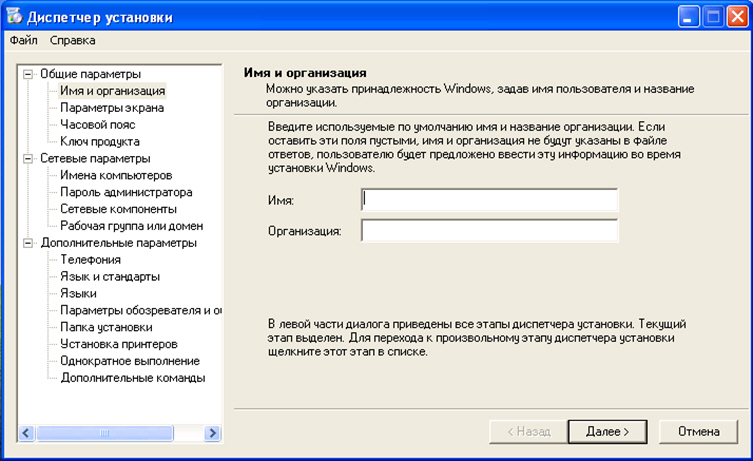Select Установка принтеров item
The height and width of the screenshot is (461, 753).
click(119, 344)
